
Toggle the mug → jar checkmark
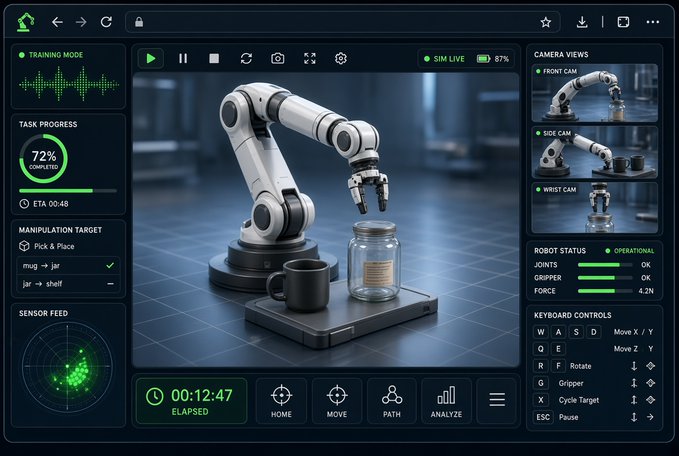point(110,265)
